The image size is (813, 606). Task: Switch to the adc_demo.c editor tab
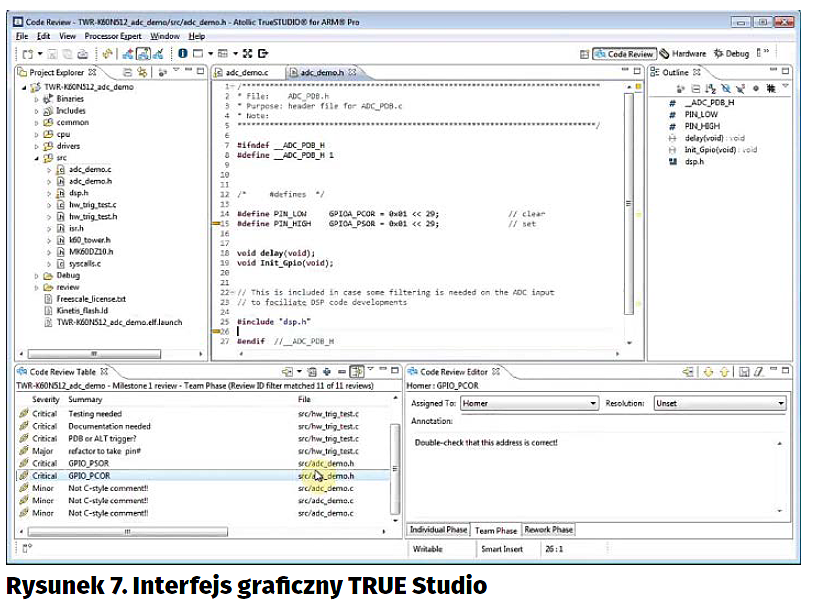(247, 73)
